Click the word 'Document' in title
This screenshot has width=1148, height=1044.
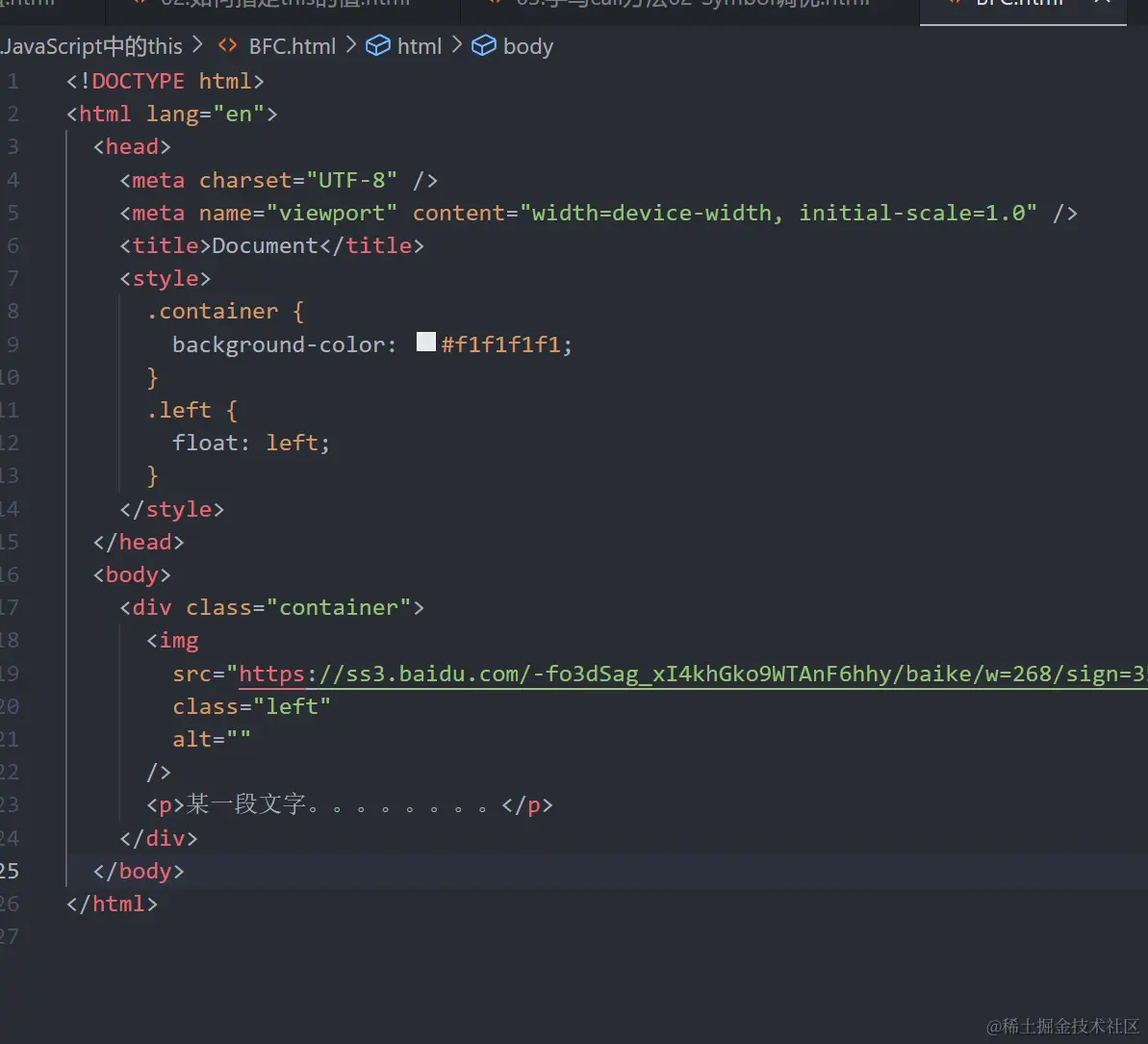[x=265, y=245]
